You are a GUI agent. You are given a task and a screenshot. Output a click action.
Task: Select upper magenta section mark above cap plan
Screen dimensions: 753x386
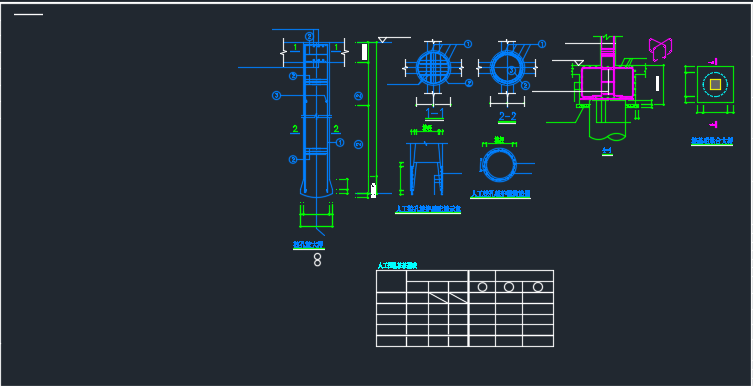pos(714,61)
